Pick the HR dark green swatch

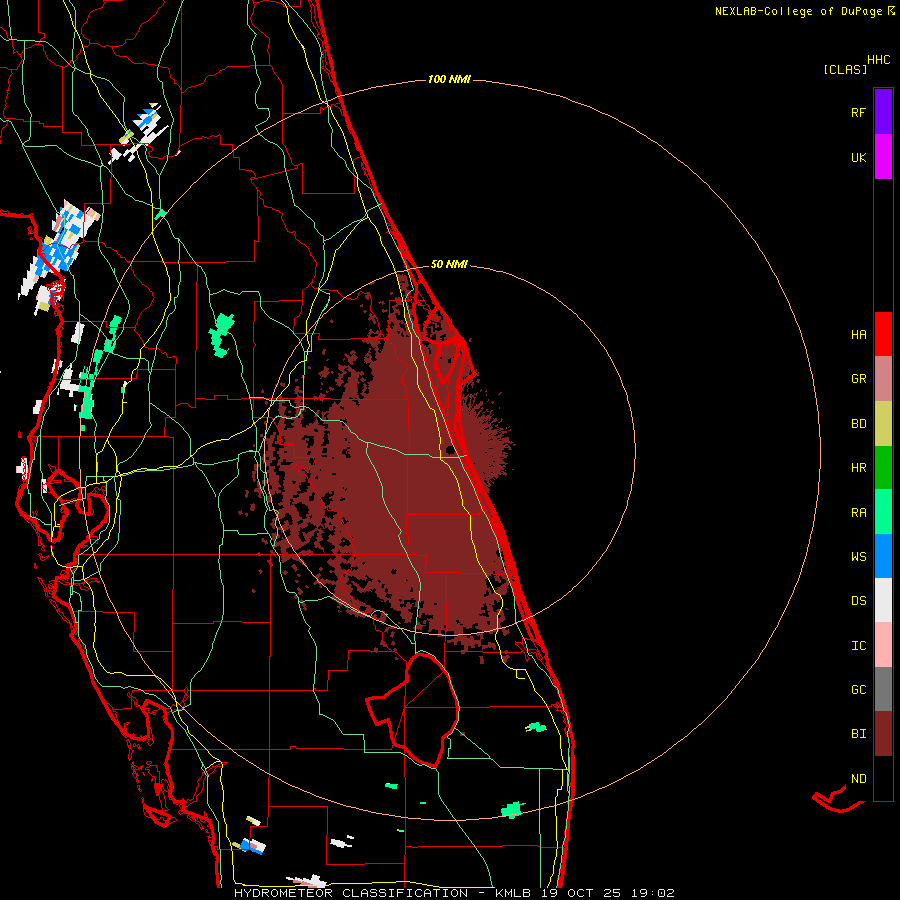[x=883, y=468]
